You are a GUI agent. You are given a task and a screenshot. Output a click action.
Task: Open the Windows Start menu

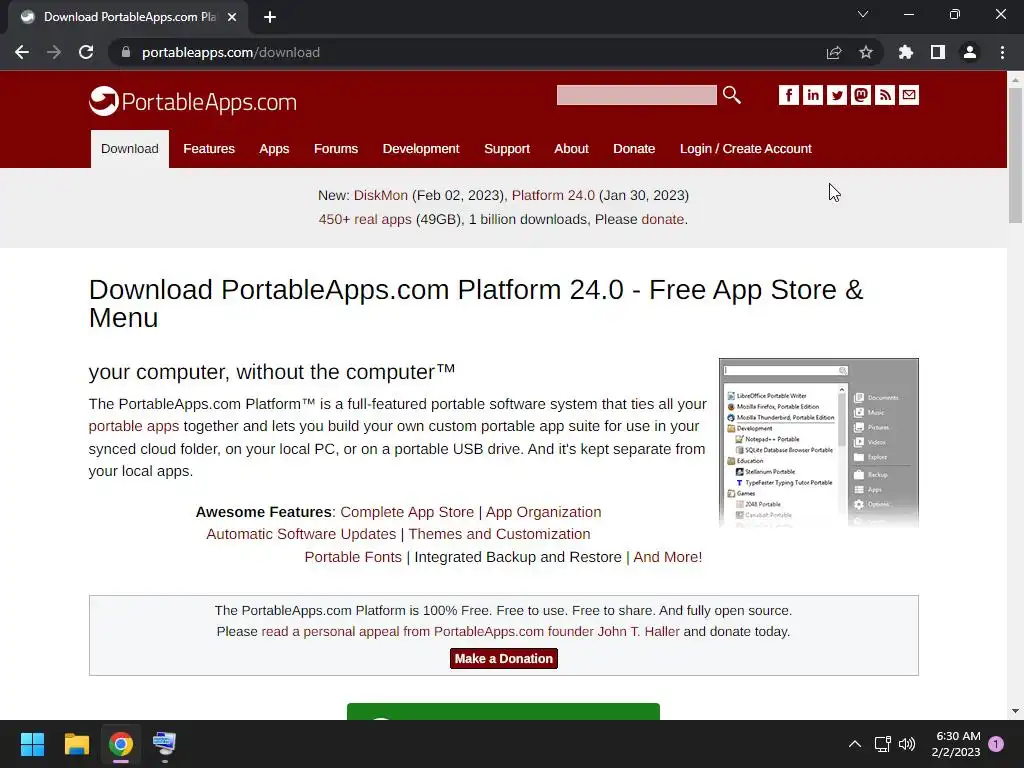[32, 744]
